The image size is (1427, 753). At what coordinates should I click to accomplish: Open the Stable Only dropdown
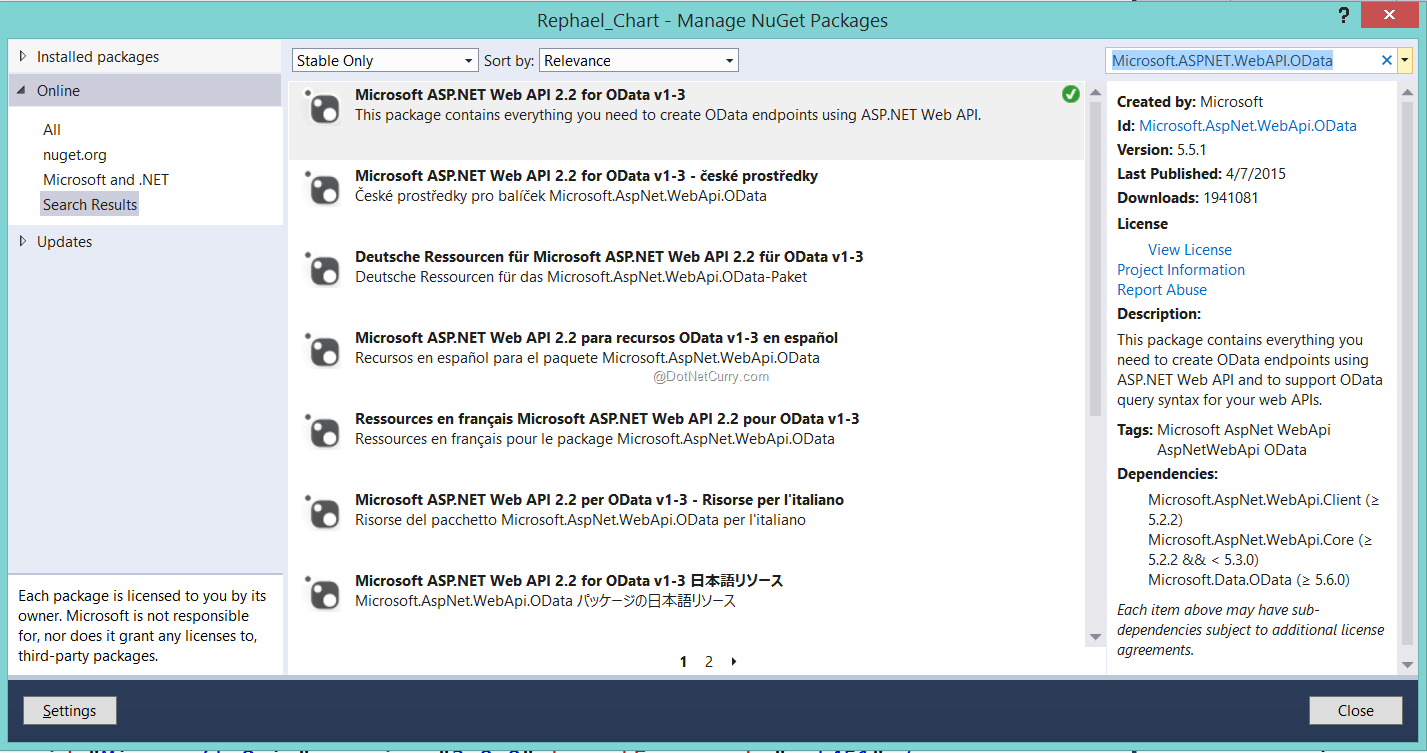[385, 60]
